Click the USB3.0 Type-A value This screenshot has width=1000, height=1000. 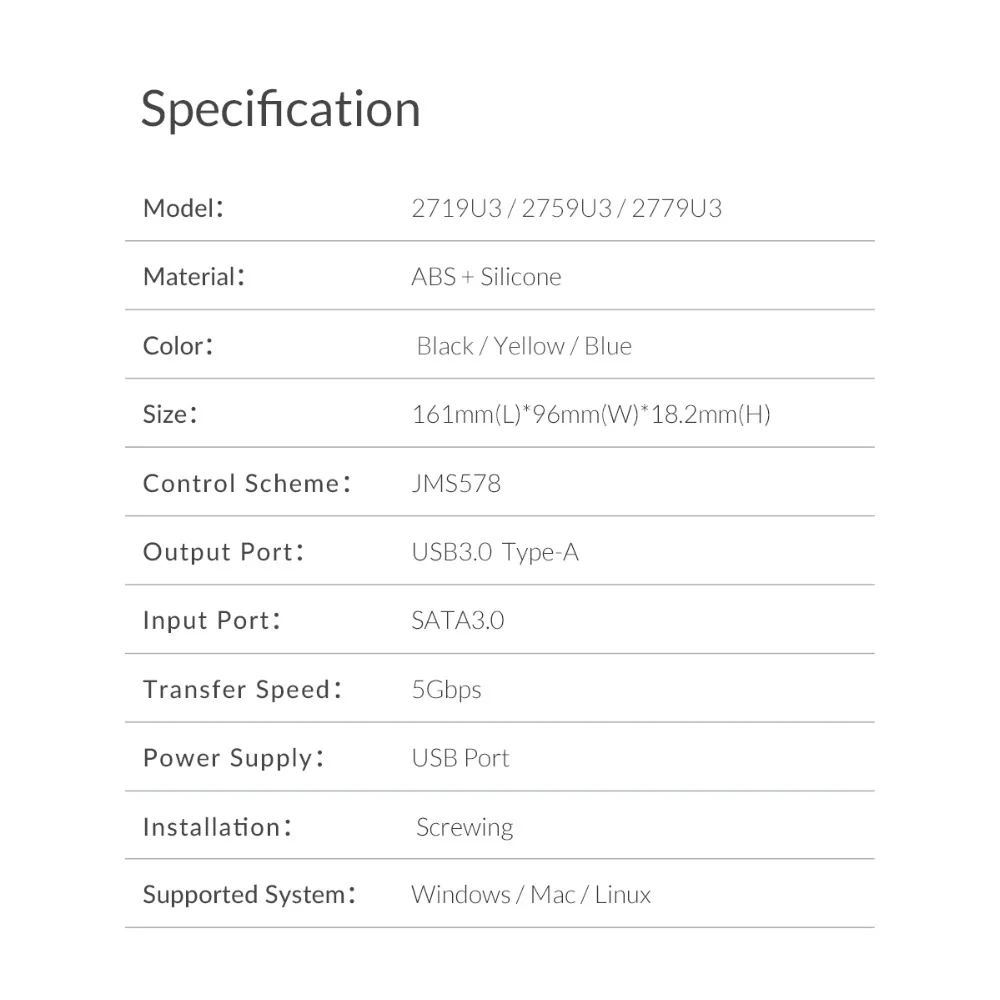coord(495,552)
